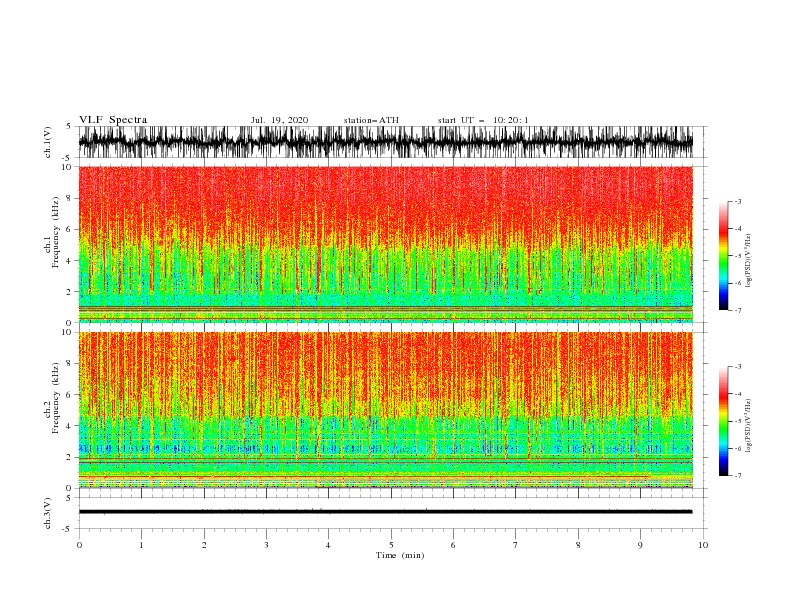Click time axis tick label "9"
792x612 pixels.
click(x=640, y=545)
